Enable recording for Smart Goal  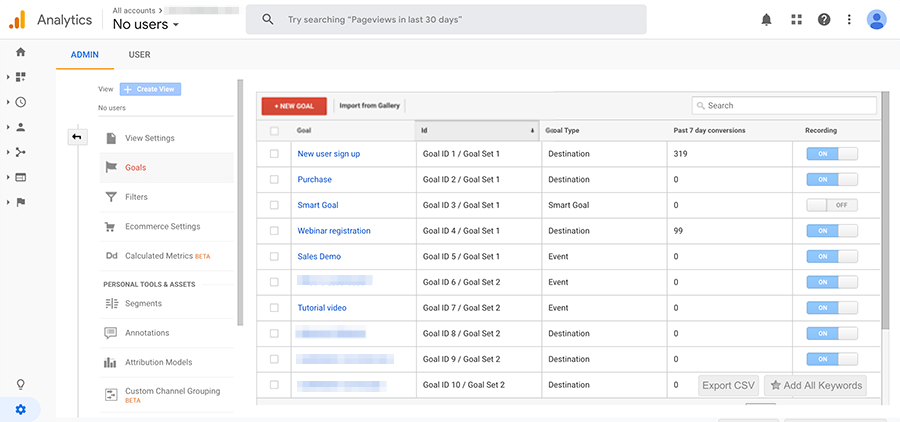(832, 205)
